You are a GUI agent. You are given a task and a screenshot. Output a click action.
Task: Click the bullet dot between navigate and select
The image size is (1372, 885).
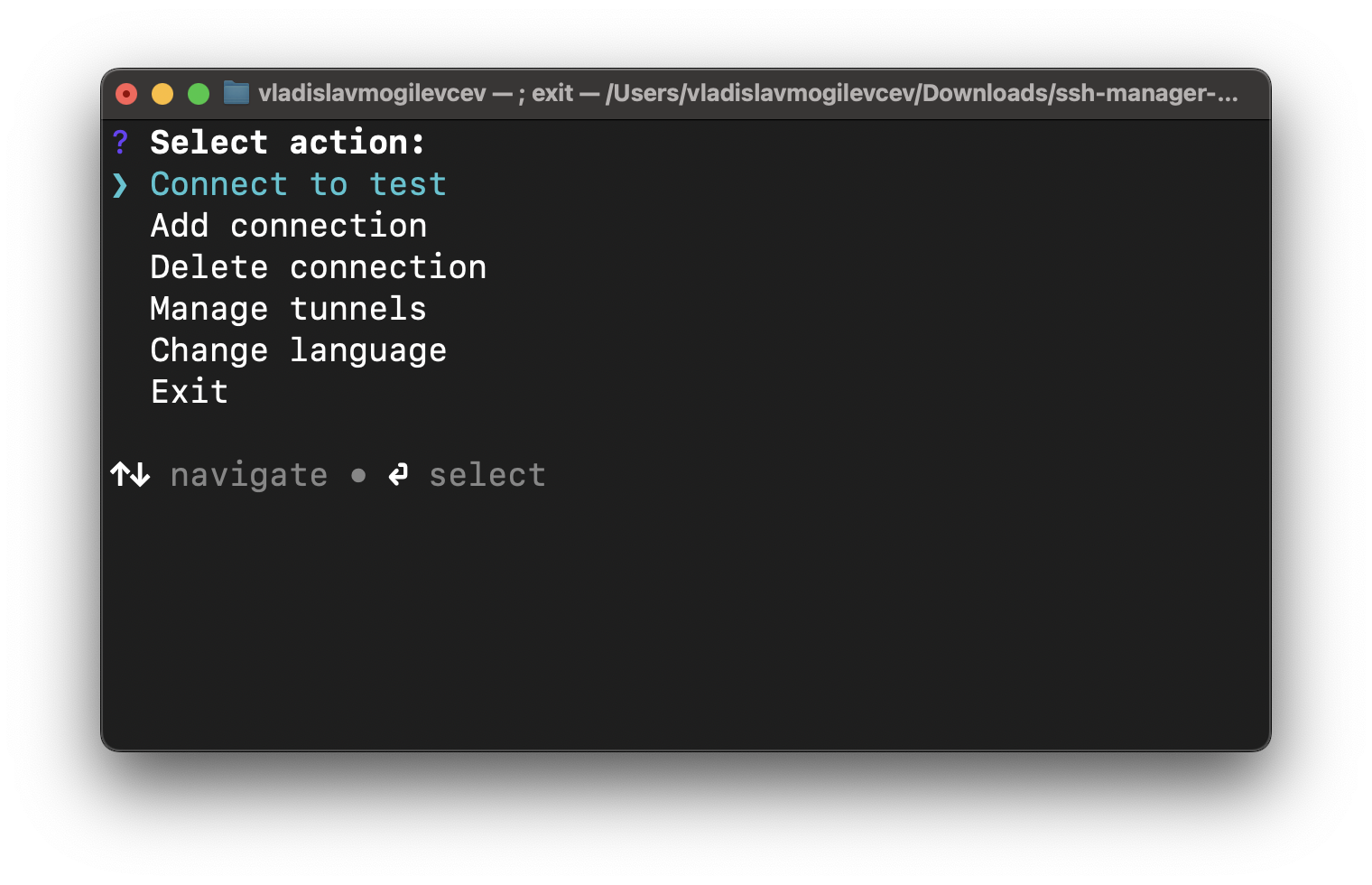point(359,476)
